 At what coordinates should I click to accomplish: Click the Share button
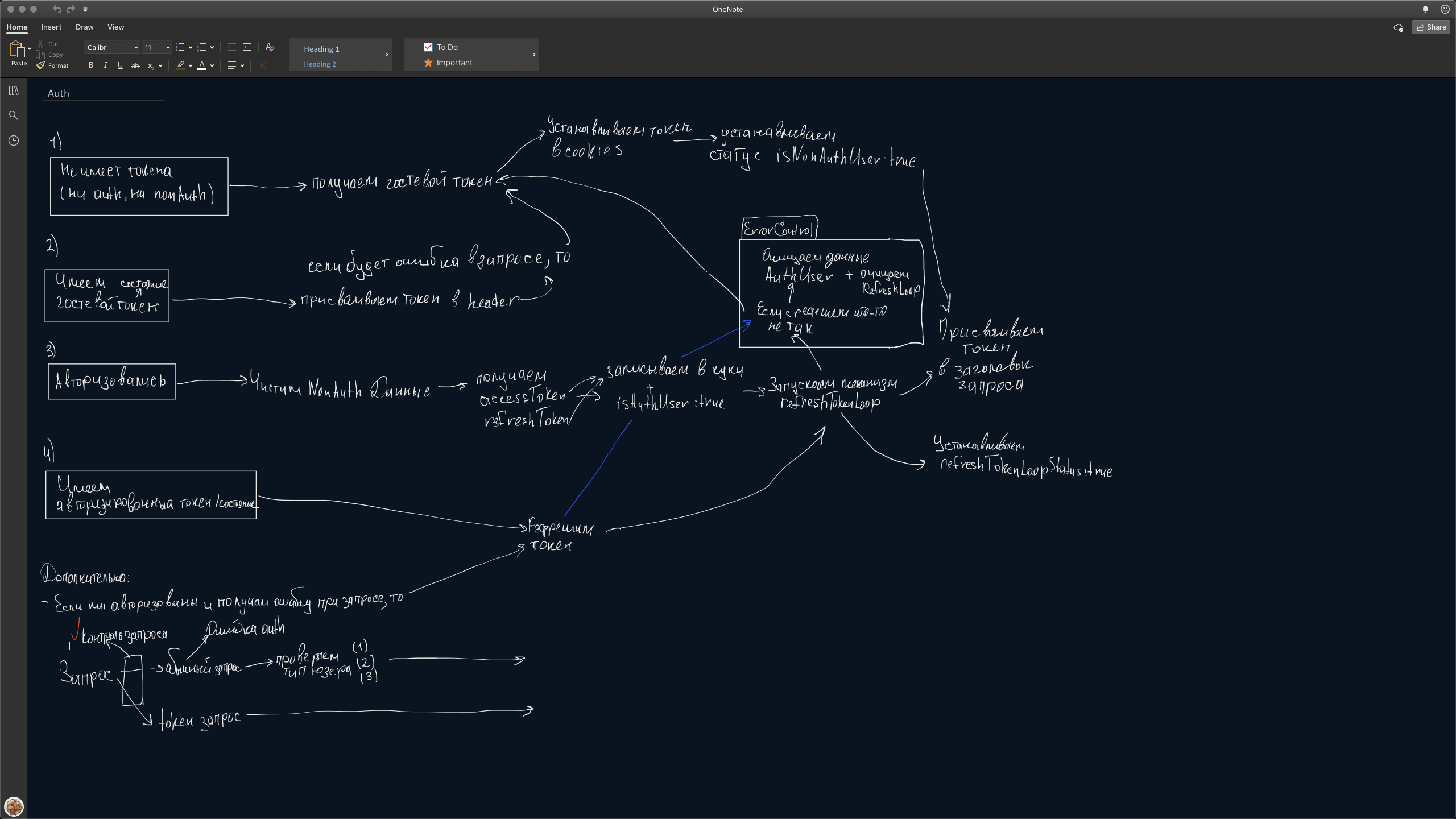point(1431,27)
